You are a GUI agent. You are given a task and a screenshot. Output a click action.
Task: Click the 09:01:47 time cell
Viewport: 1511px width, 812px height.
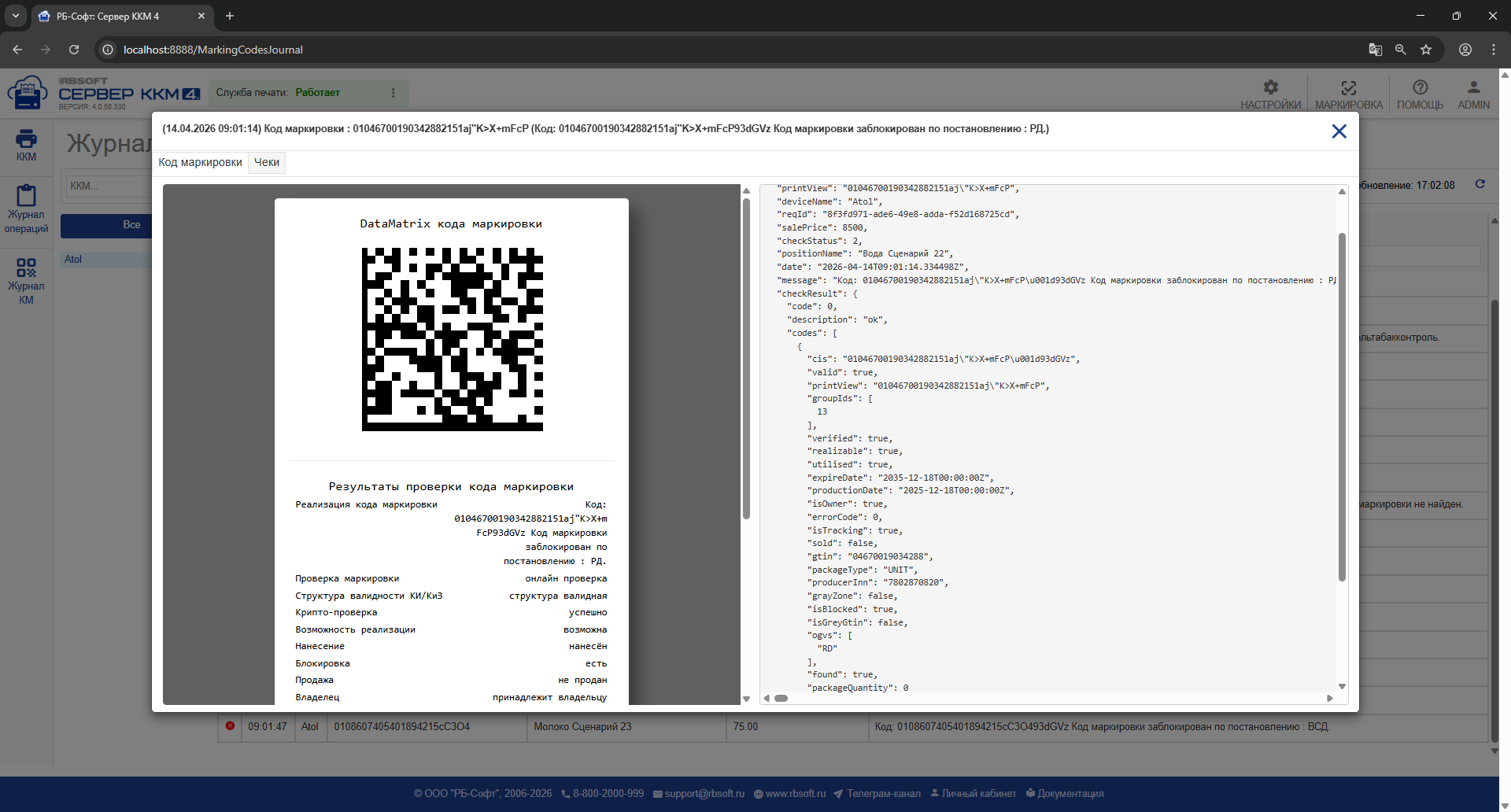[x=268, y=727]
